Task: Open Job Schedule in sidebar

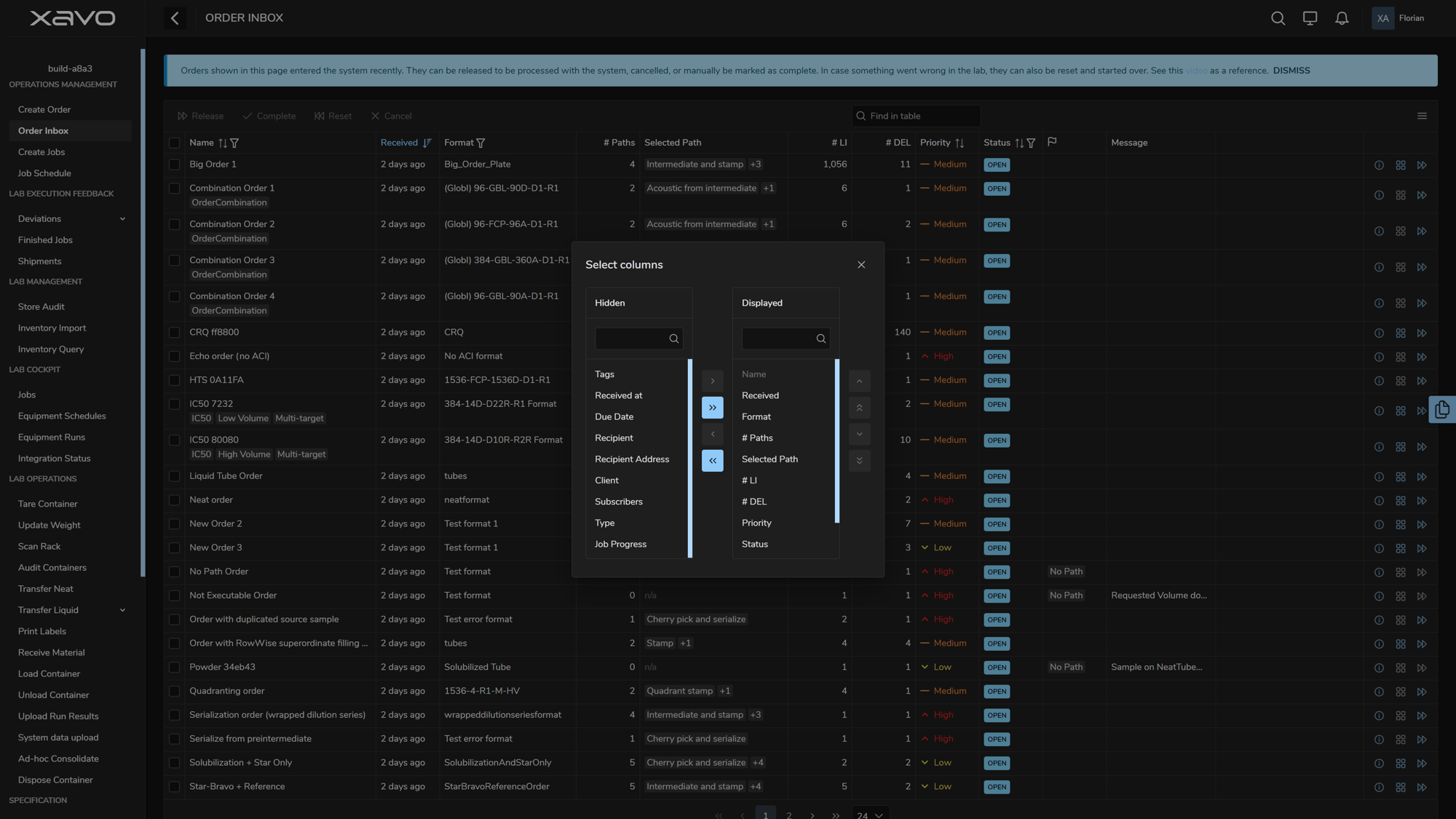Action: pos(44,173)
